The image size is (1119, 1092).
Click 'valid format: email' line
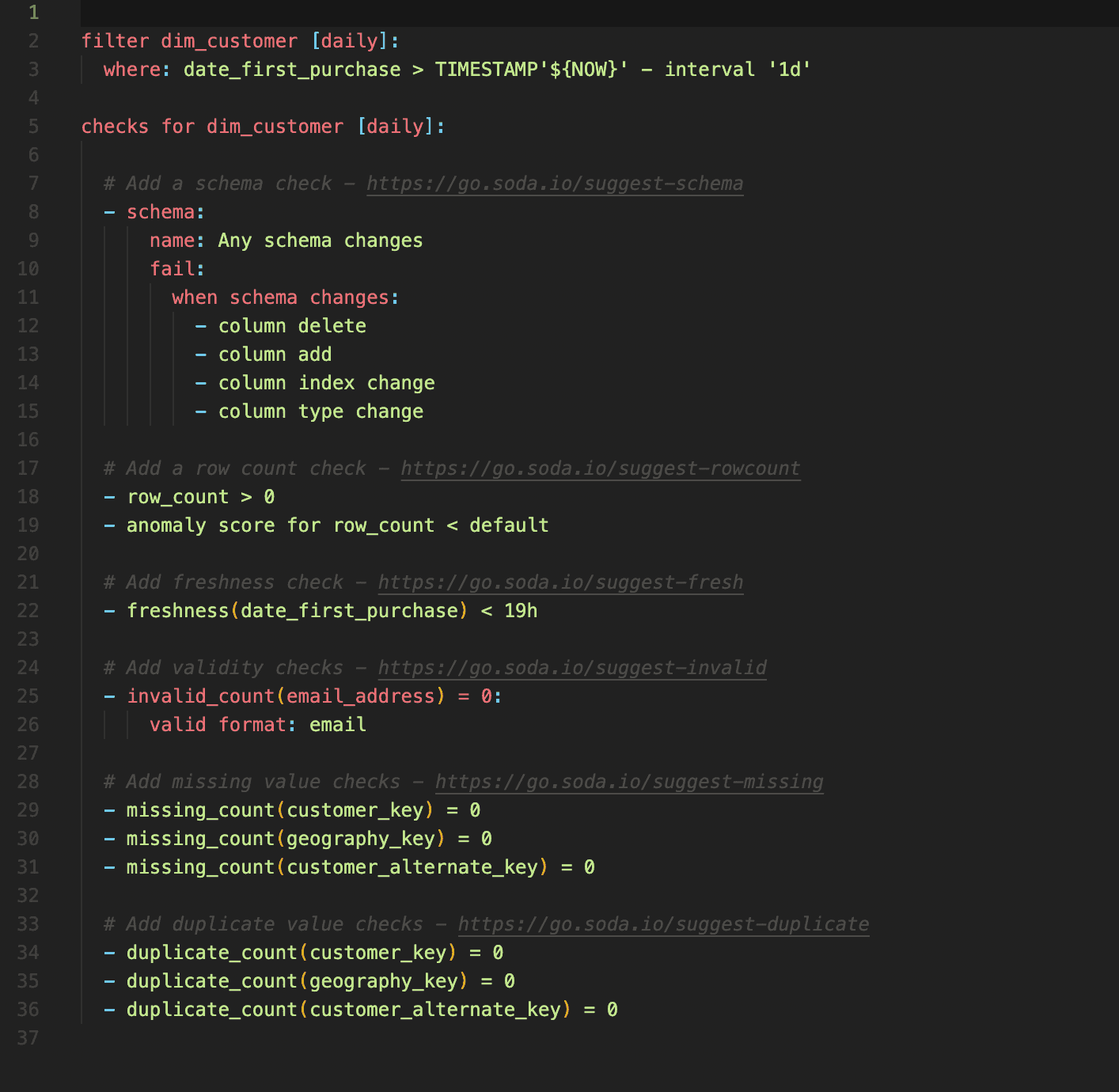click(258, 725)
